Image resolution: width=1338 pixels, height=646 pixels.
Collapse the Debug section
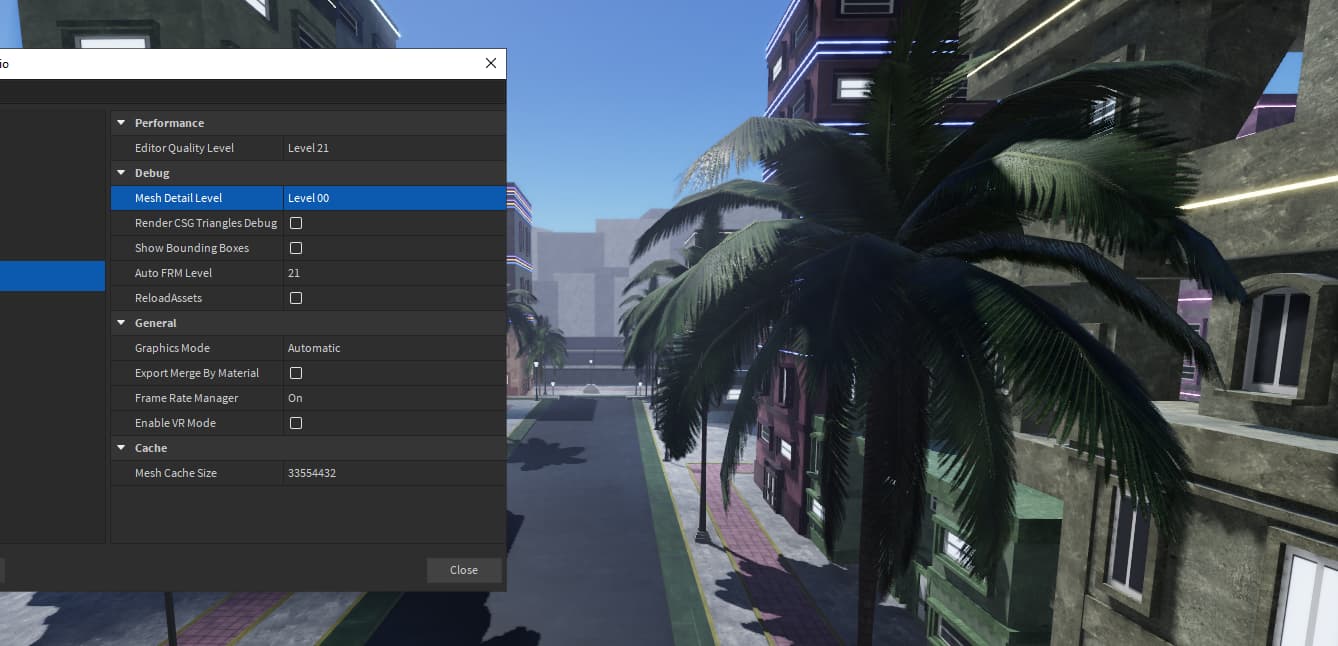[121, 172]
